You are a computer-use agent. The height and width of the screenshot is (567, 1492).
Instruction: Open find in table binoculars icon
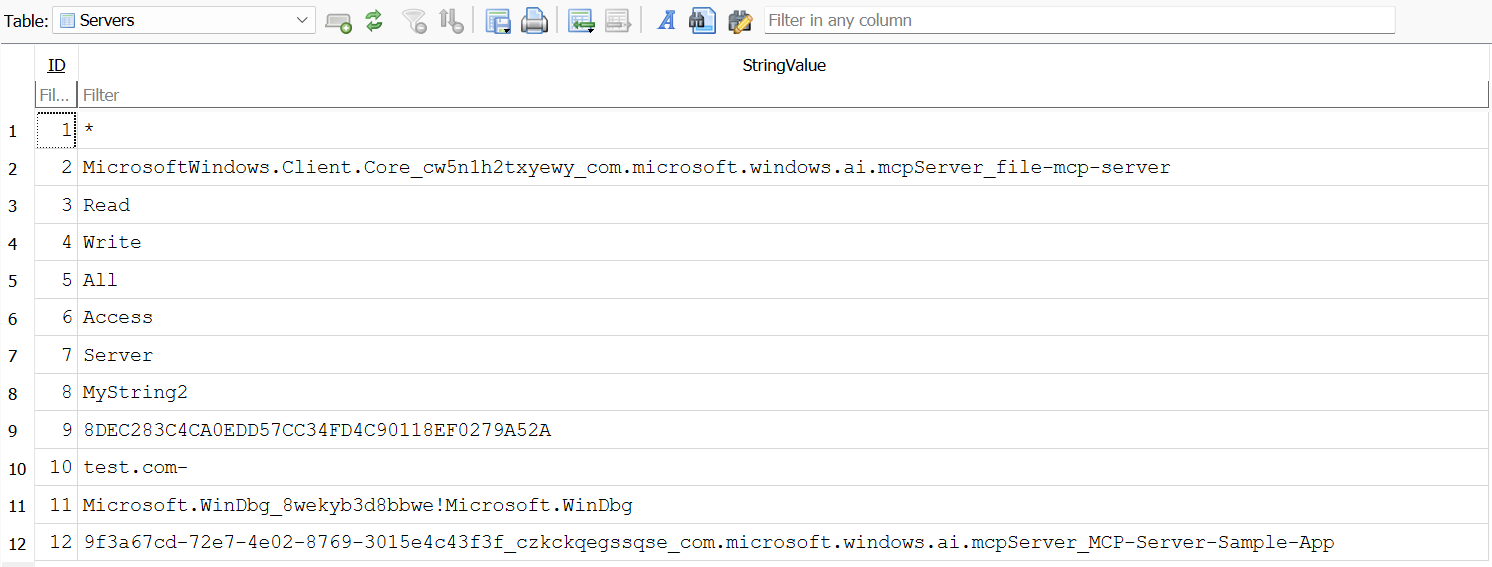[x=703, y=21]
